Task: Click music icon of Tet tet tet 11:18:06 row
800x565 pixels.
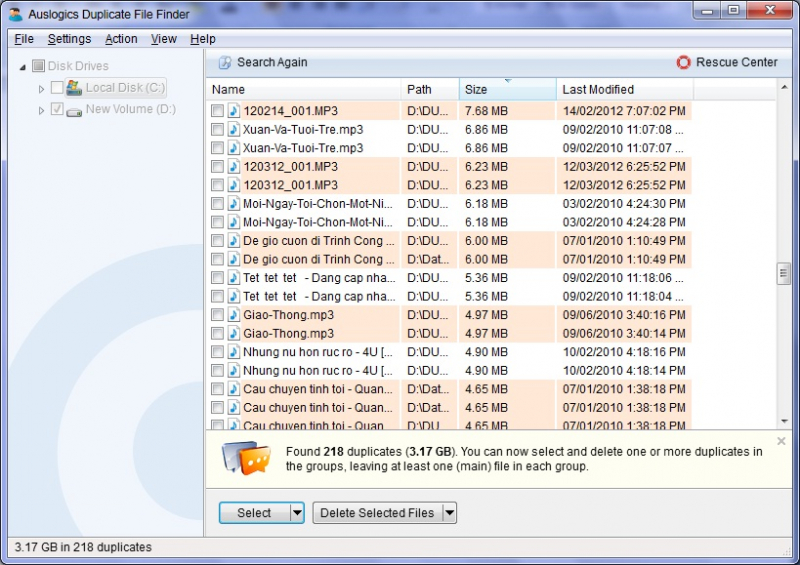Action: click(234, 278)
